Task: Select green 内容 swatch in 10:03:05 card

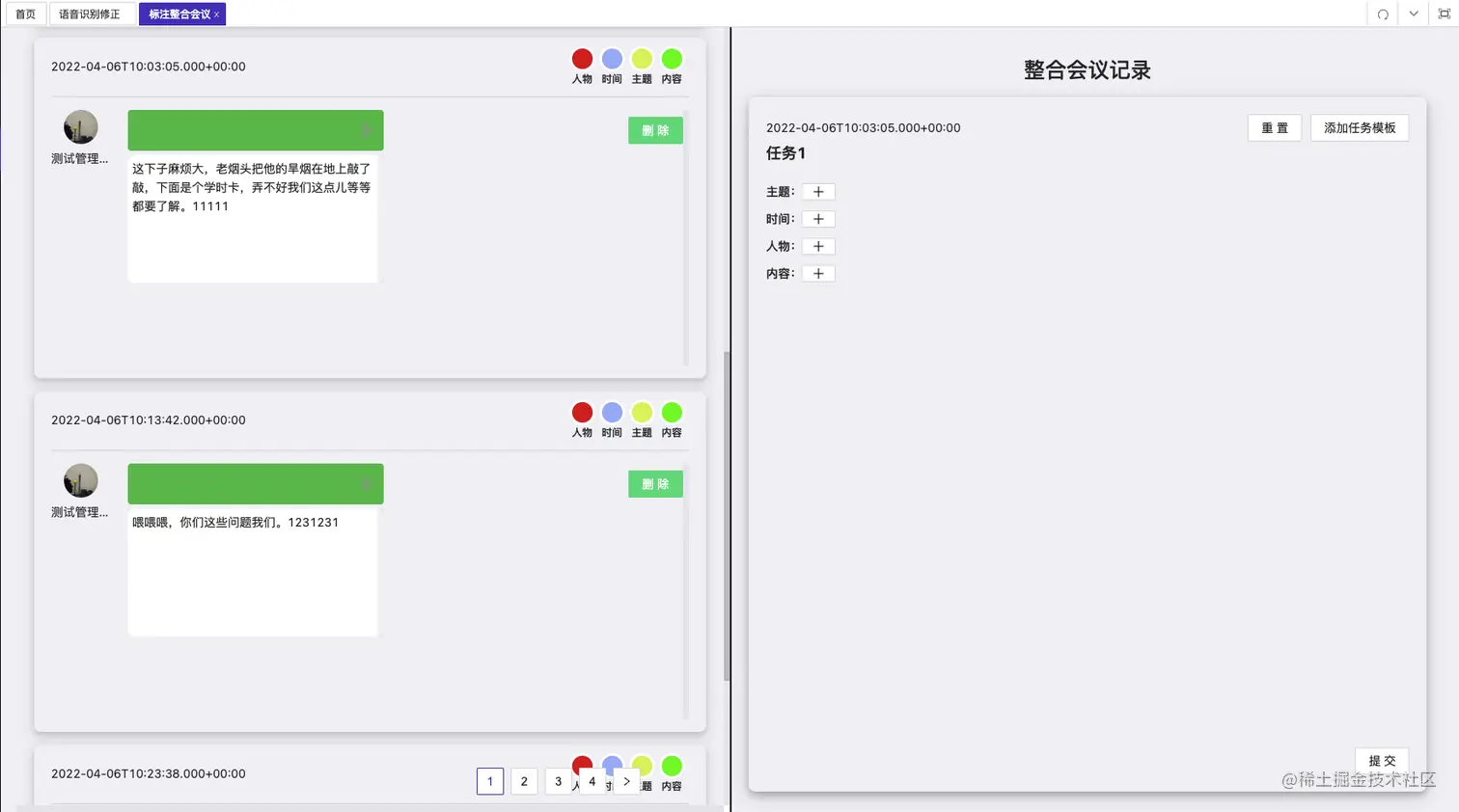Action: tap(672, 59)
